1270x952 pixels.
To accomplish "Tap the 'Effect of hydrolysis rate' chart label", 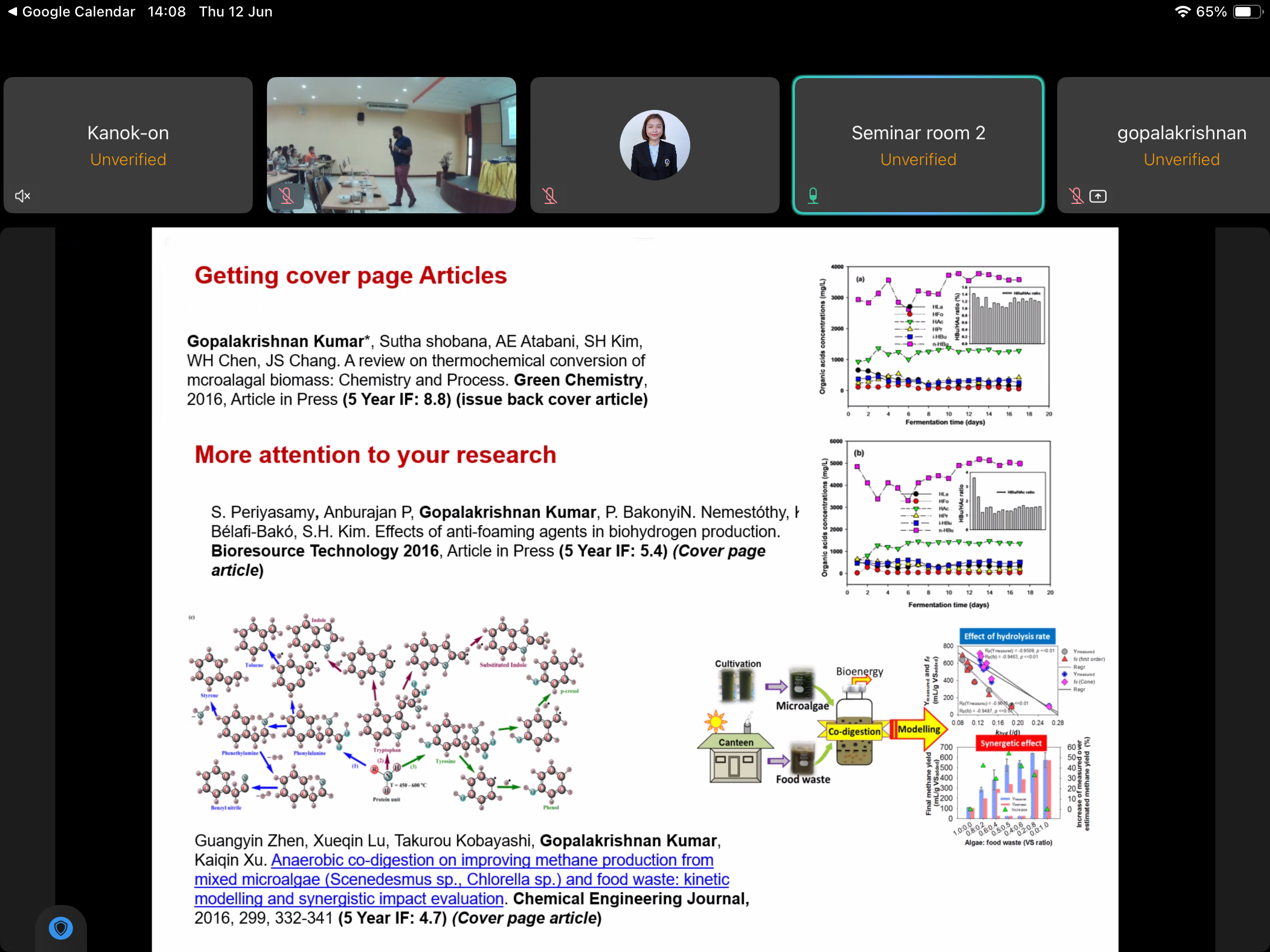I will 1007,636.
